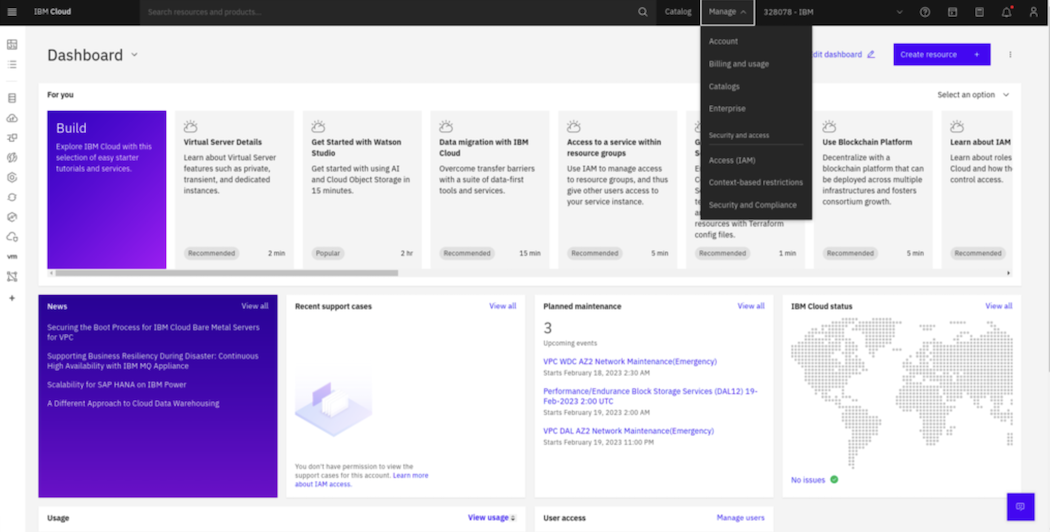Image resolution: width=1050 pixels, height=532 pixels.
Task: Click Learn more about IAM access link
Action: point(362,480)
